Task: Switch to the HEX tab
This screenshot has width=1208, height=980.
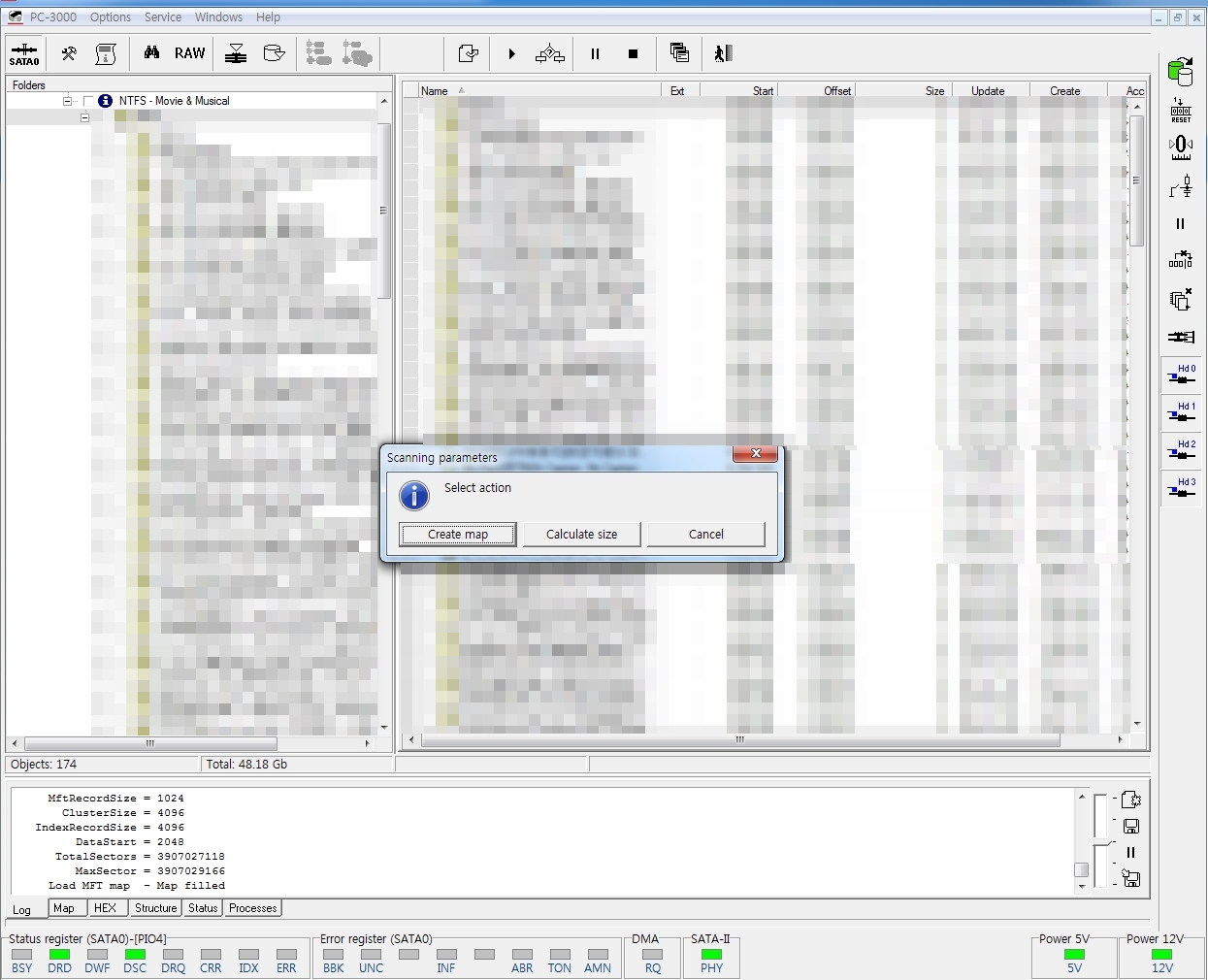Action: point(106,908)
